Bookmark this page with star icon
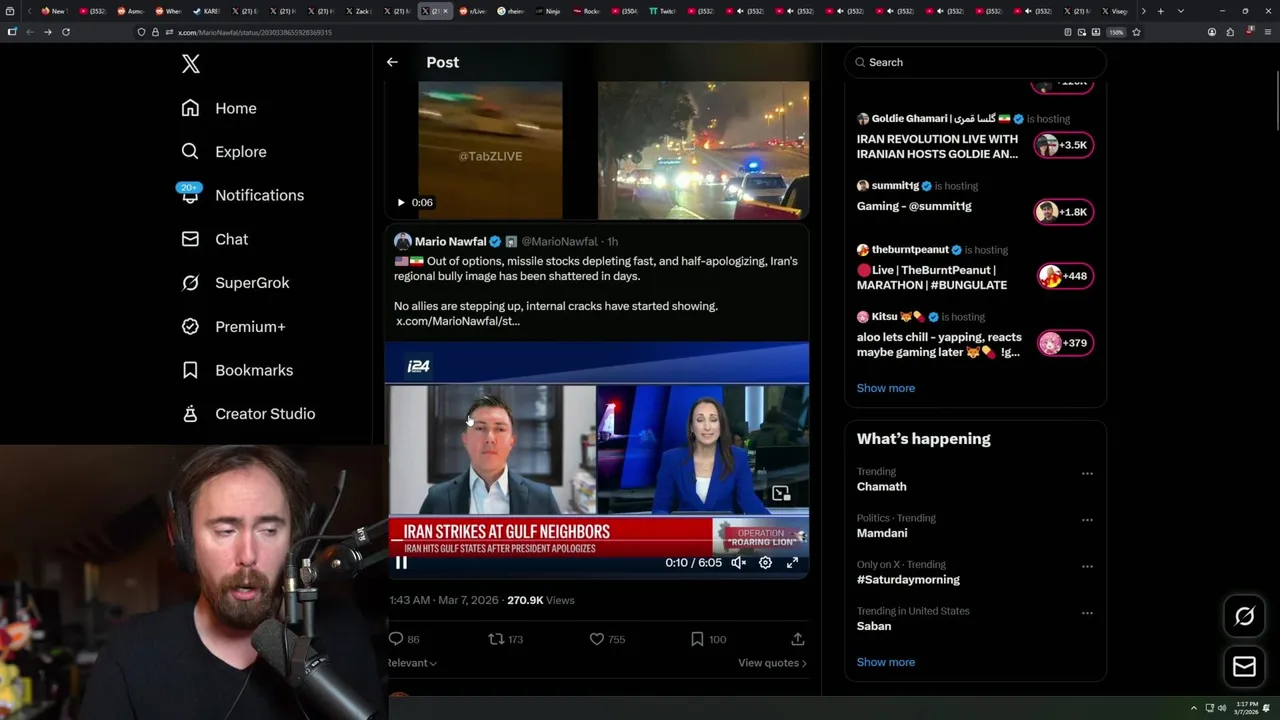Screen dimensions: 1280x720 click(x=1136, y=32)
